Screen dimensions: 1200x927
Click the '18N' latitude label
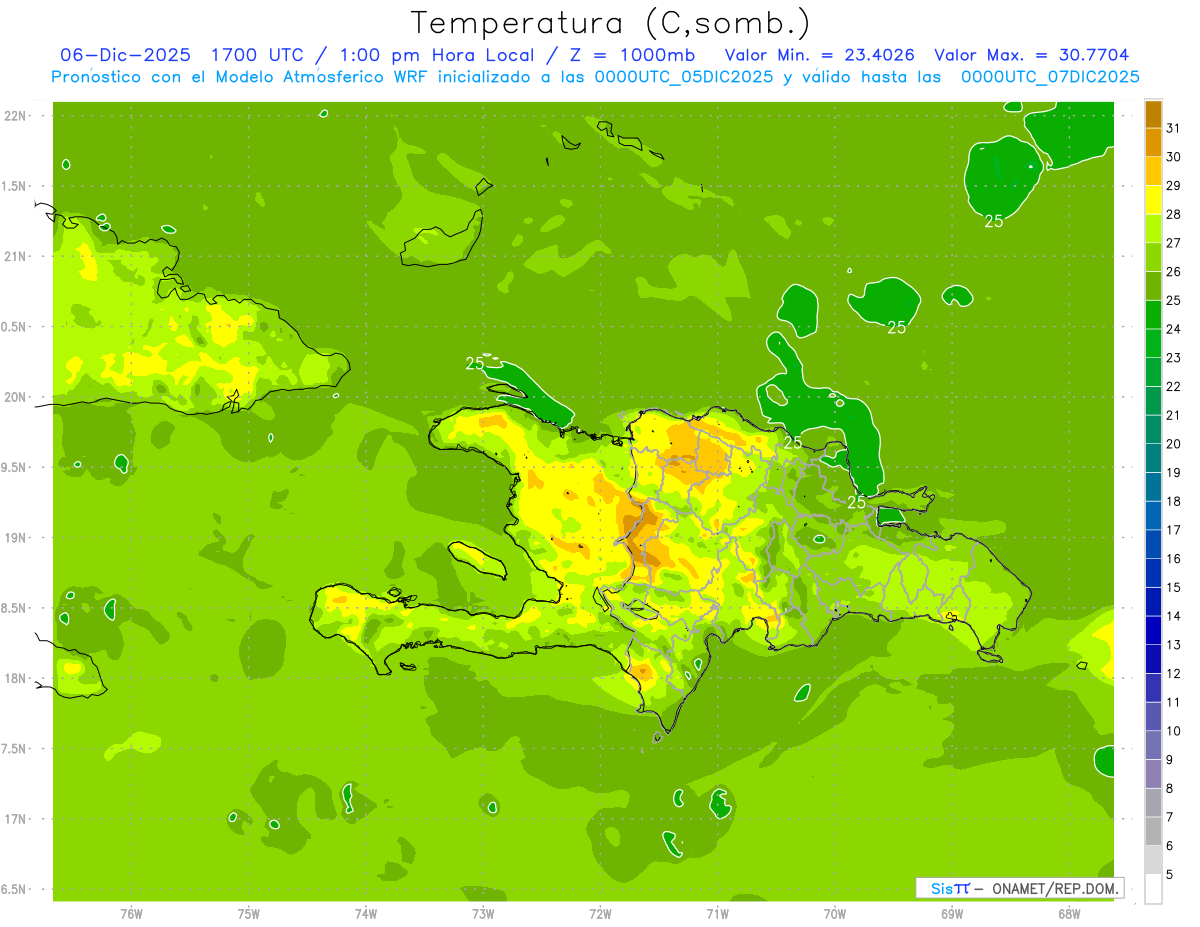pos(16,679)
